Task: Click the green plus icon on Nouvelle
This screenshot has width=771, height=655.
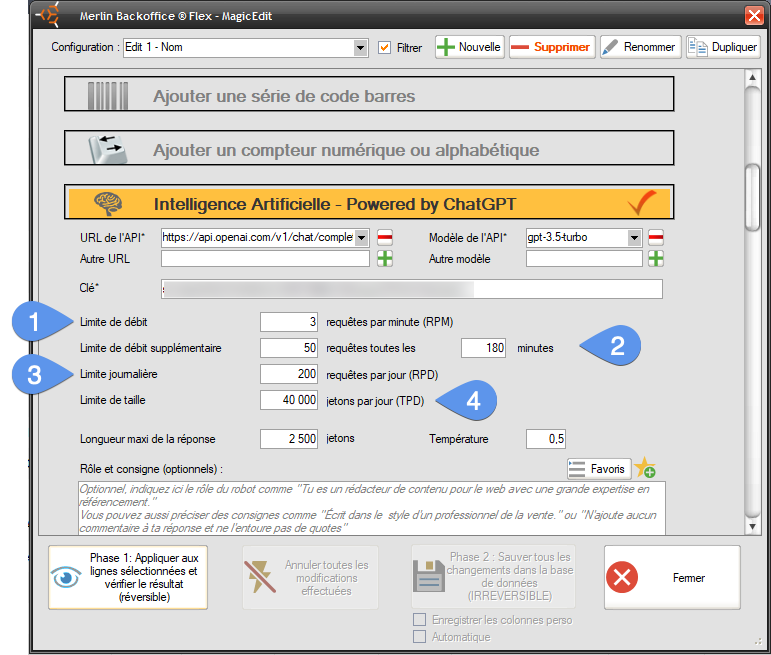Action: click(445, 47)
